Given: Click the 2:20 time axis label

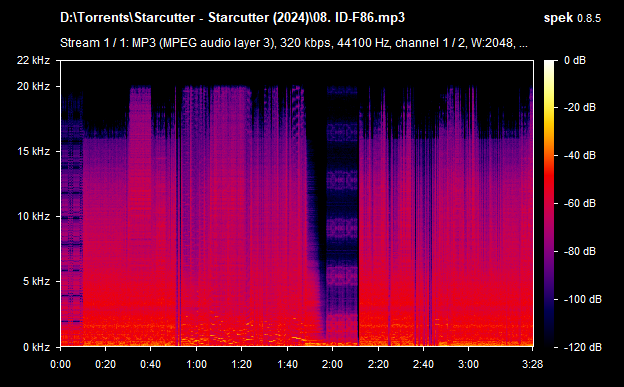Looking at the screenshot, I should point(378,364).
